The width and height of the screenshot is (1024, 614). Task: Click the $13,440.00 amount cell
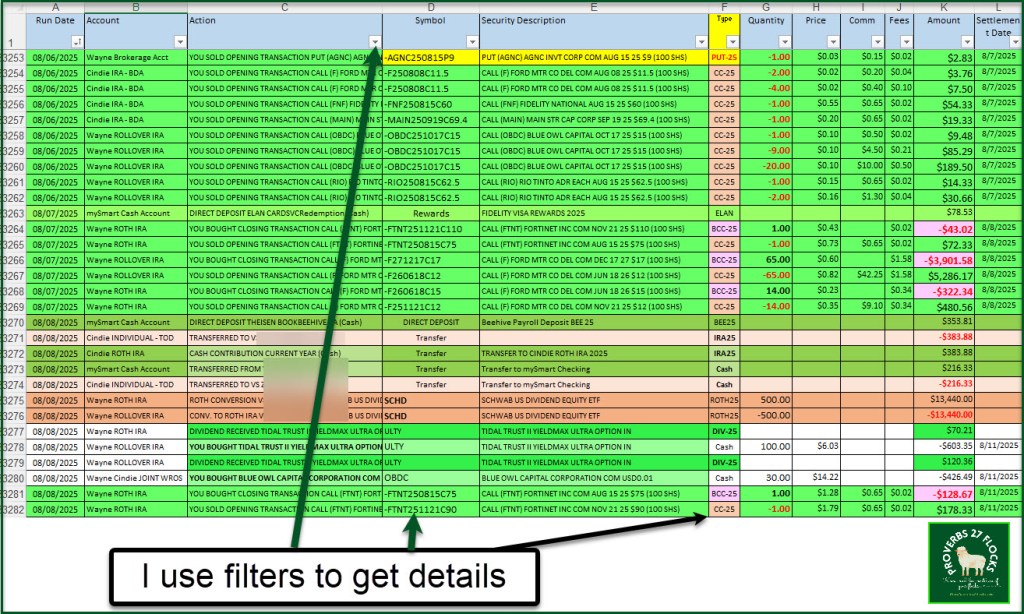(943, 396)
